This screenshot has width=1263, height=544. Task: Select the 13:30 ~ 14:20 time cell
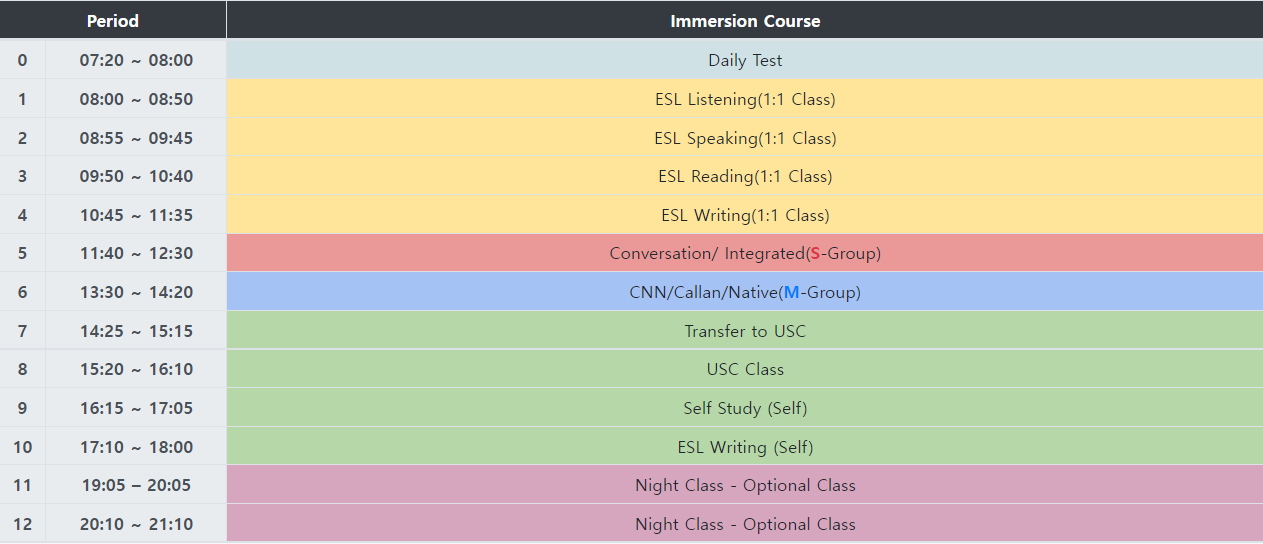click(136, 292)
